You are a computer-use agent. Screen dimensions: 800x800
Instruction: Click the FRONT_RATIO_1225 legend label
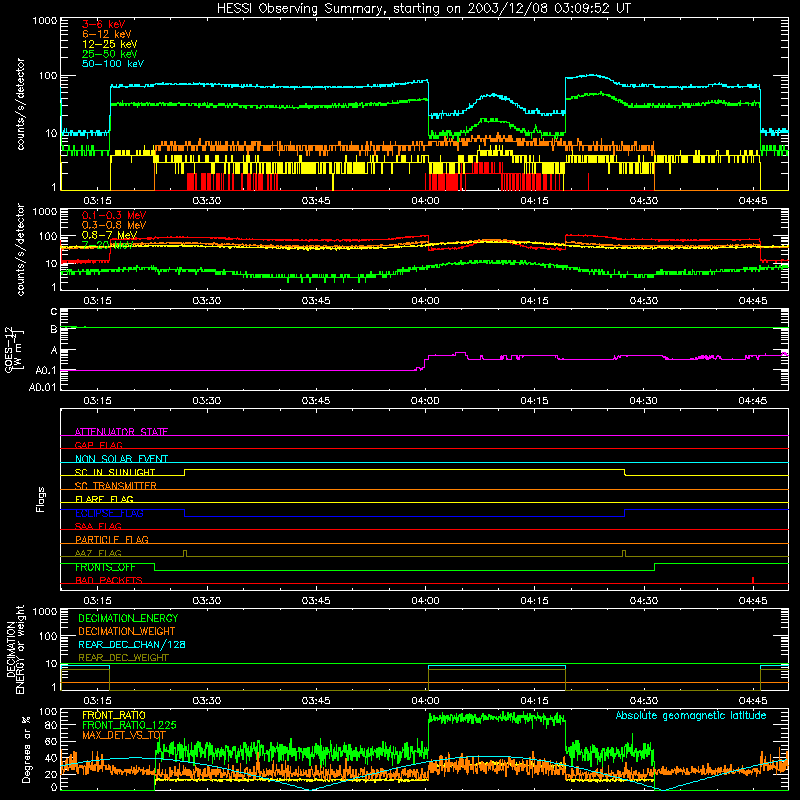coord(129,725)
